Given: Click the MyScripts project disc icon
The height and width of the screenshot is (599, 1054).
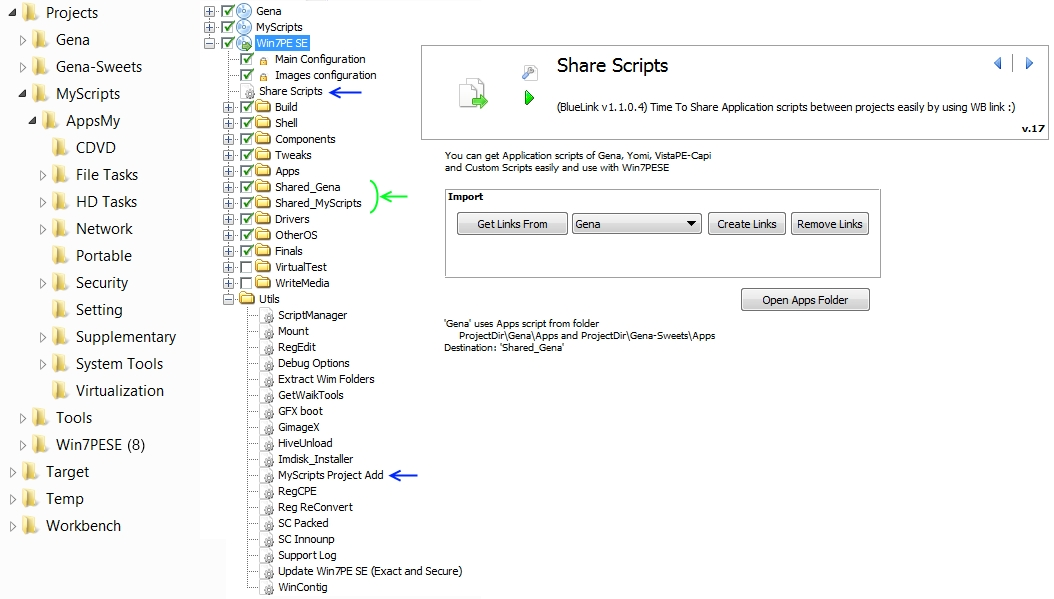Looking at the screenshot, I should point(244,27).
